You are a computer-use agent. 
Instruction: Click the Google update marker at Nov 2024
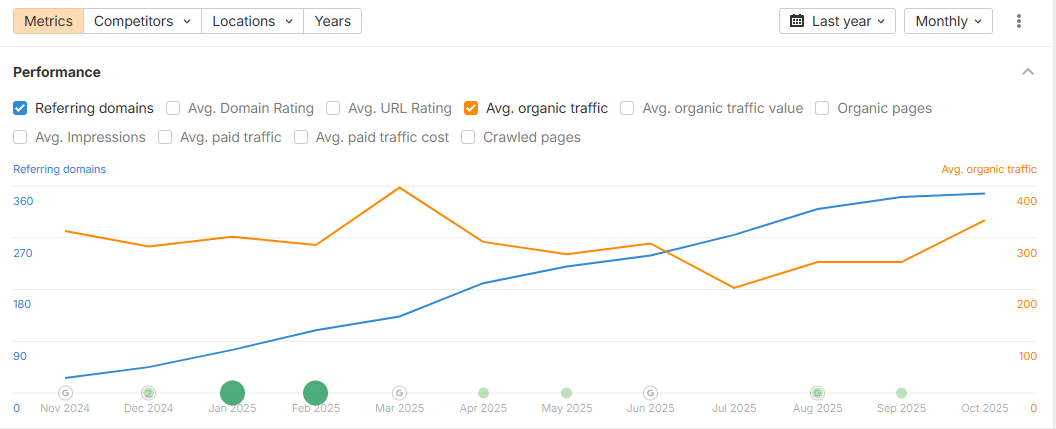[66, 393]
